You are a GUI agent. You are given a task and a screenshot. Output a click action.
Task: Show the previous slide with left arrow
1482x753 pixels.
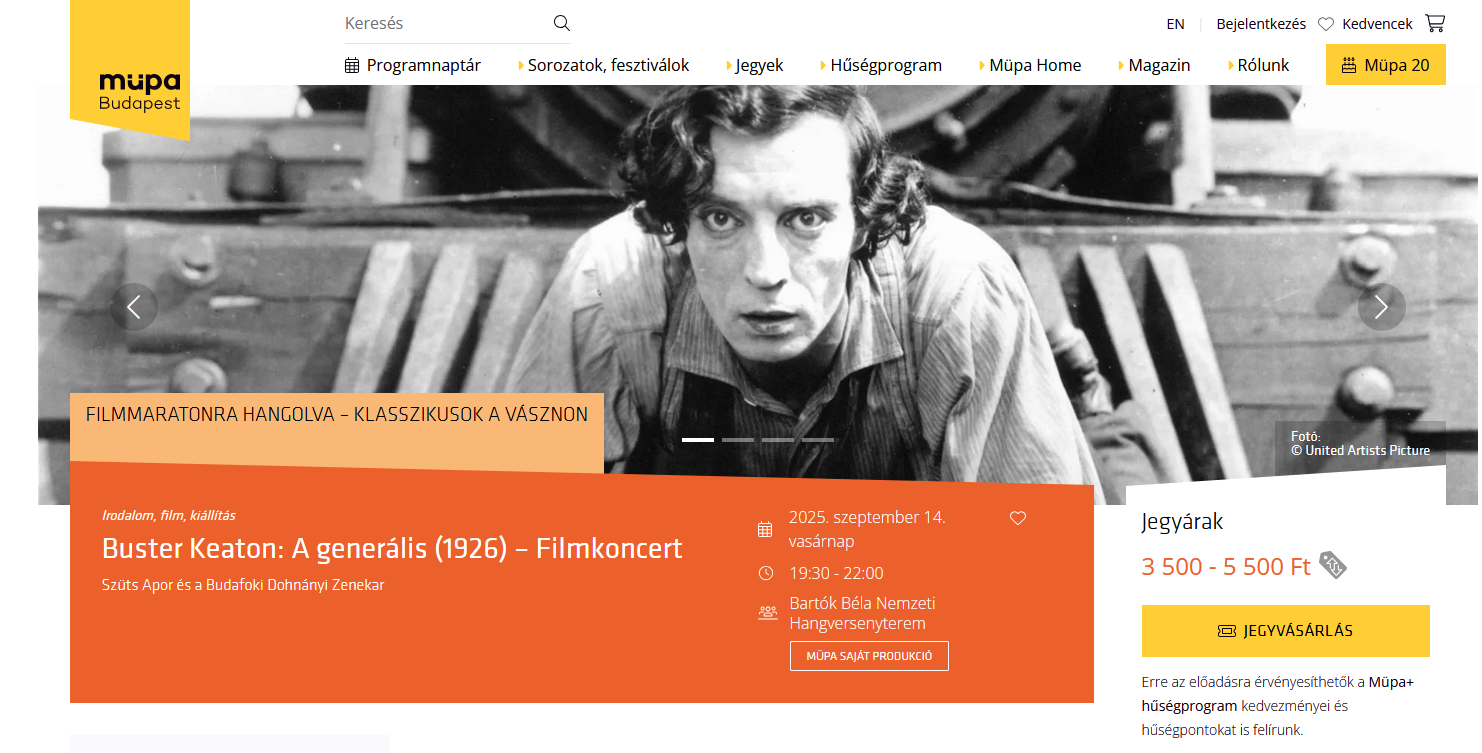pyautogui.click(x=134, y=307)
